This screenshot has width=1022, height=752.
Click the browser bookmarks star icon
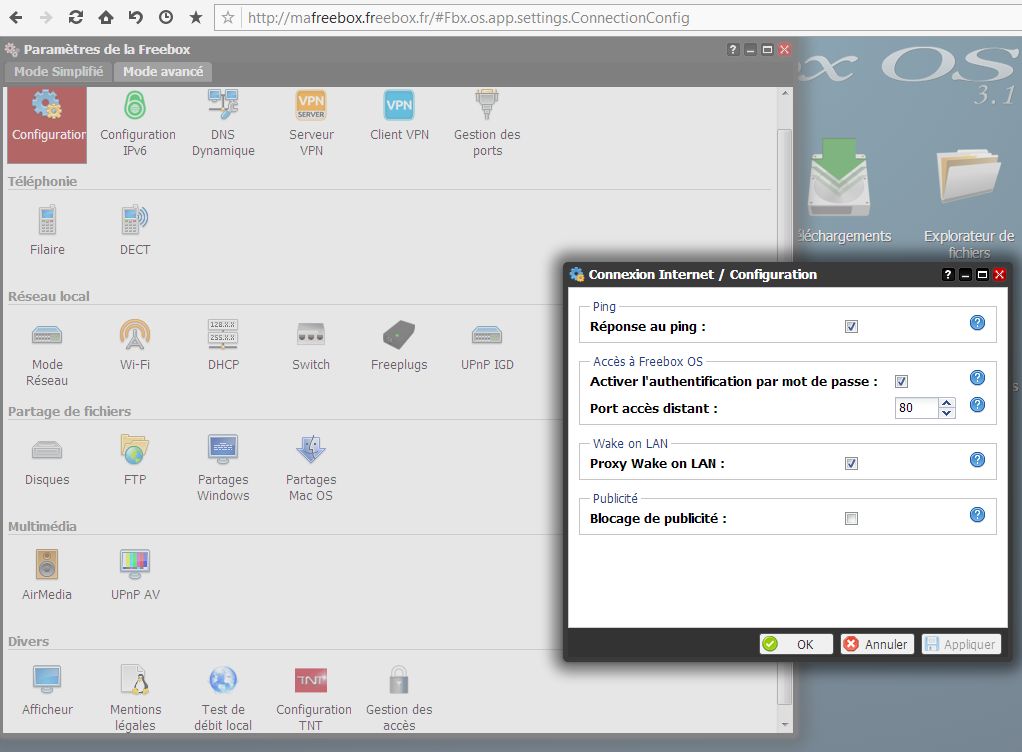click(196, 18)
